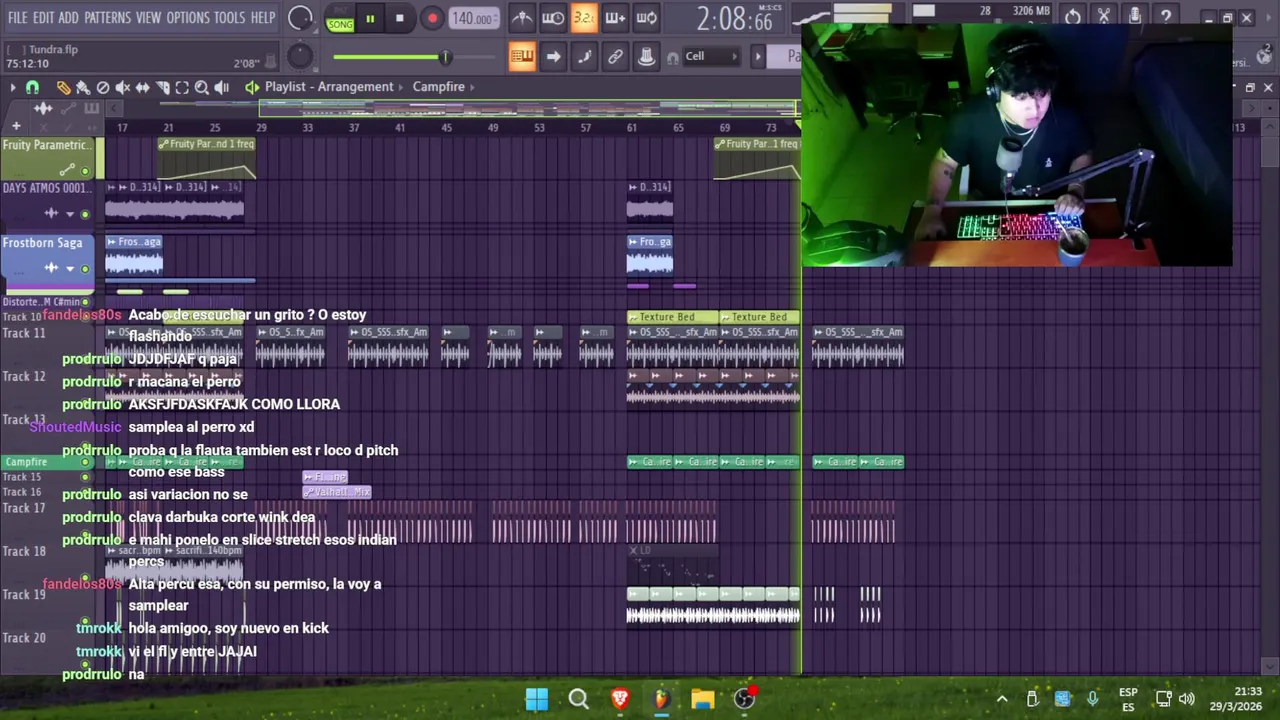The image size is (1280, 720).
Task: Open the DAY5 ATMOS track dropdown arrow
Action: [69, 214]
